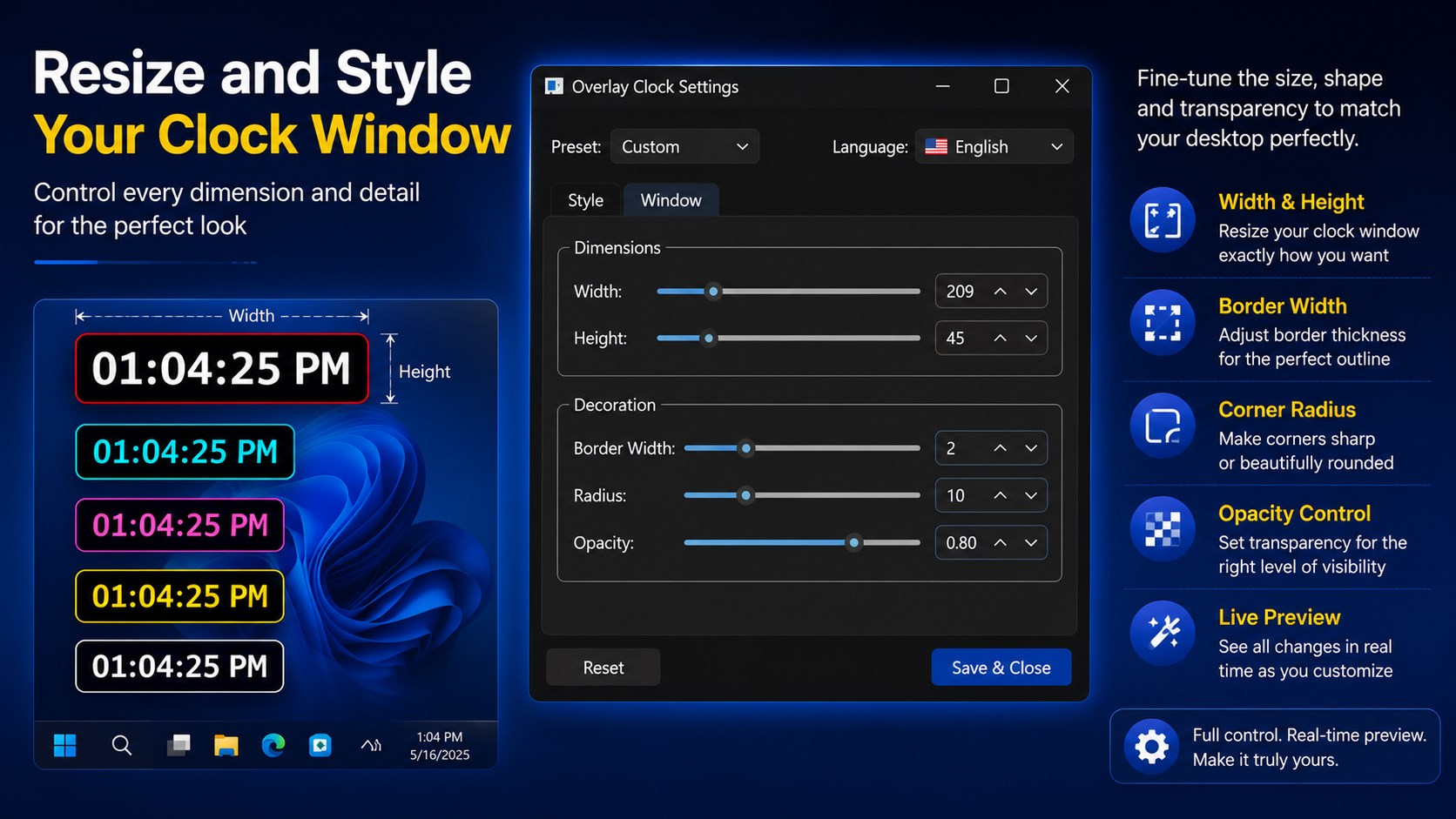Open Task View in the taskbar
Viewport: 1456px width, 819px height.
[x=179, y=745]
